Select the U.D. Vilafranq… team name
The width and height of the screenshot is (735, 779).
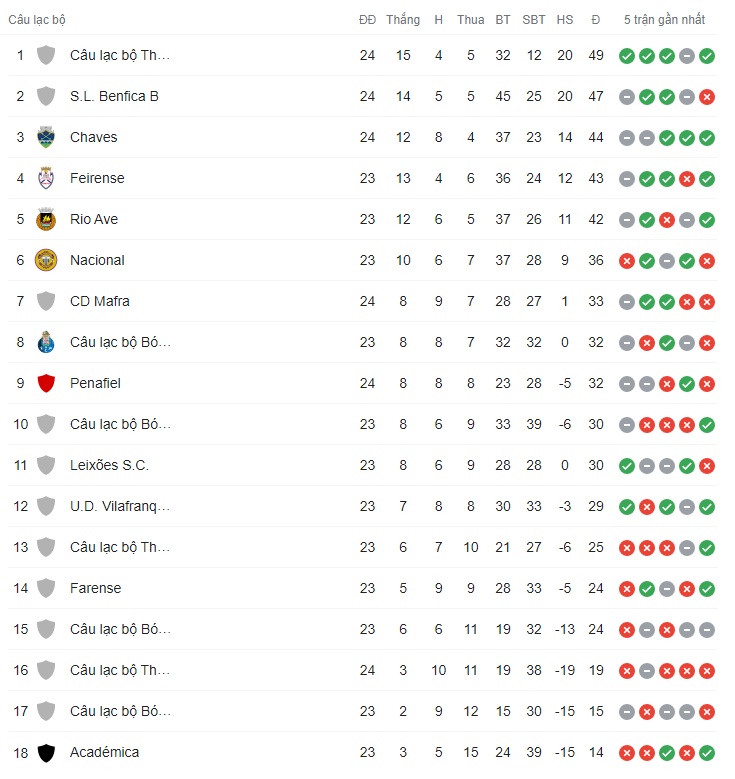point(120,506)
